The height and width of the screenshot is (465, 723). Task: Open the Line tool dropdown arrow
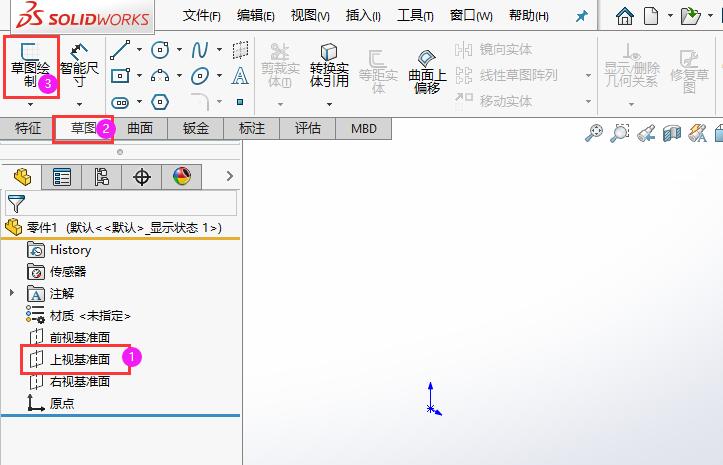(x=139, y=49)
